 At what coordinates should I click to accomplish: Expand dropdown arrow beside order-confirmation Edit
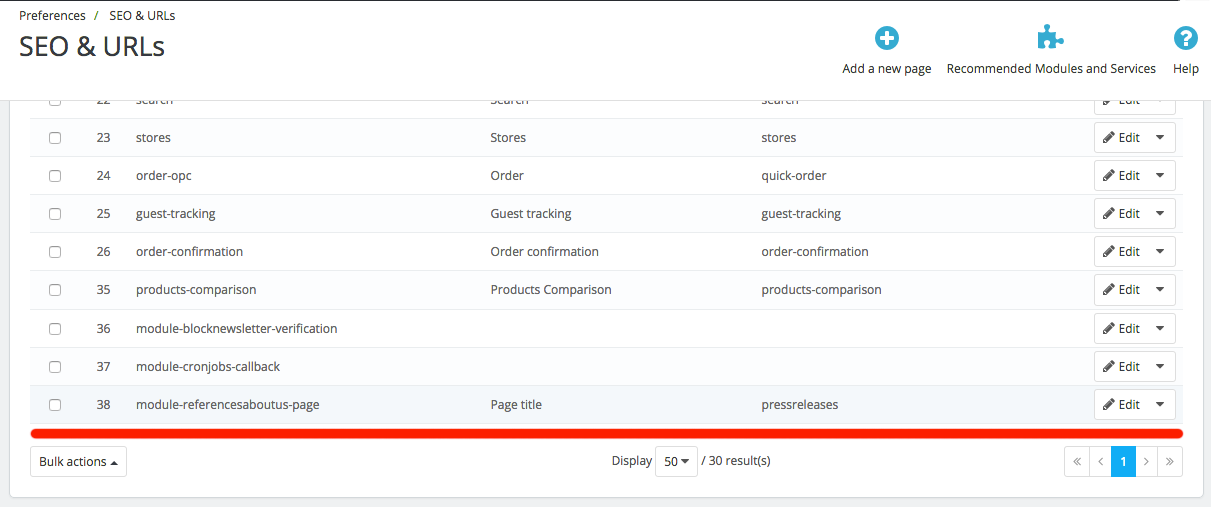(x=1160, y=252)
